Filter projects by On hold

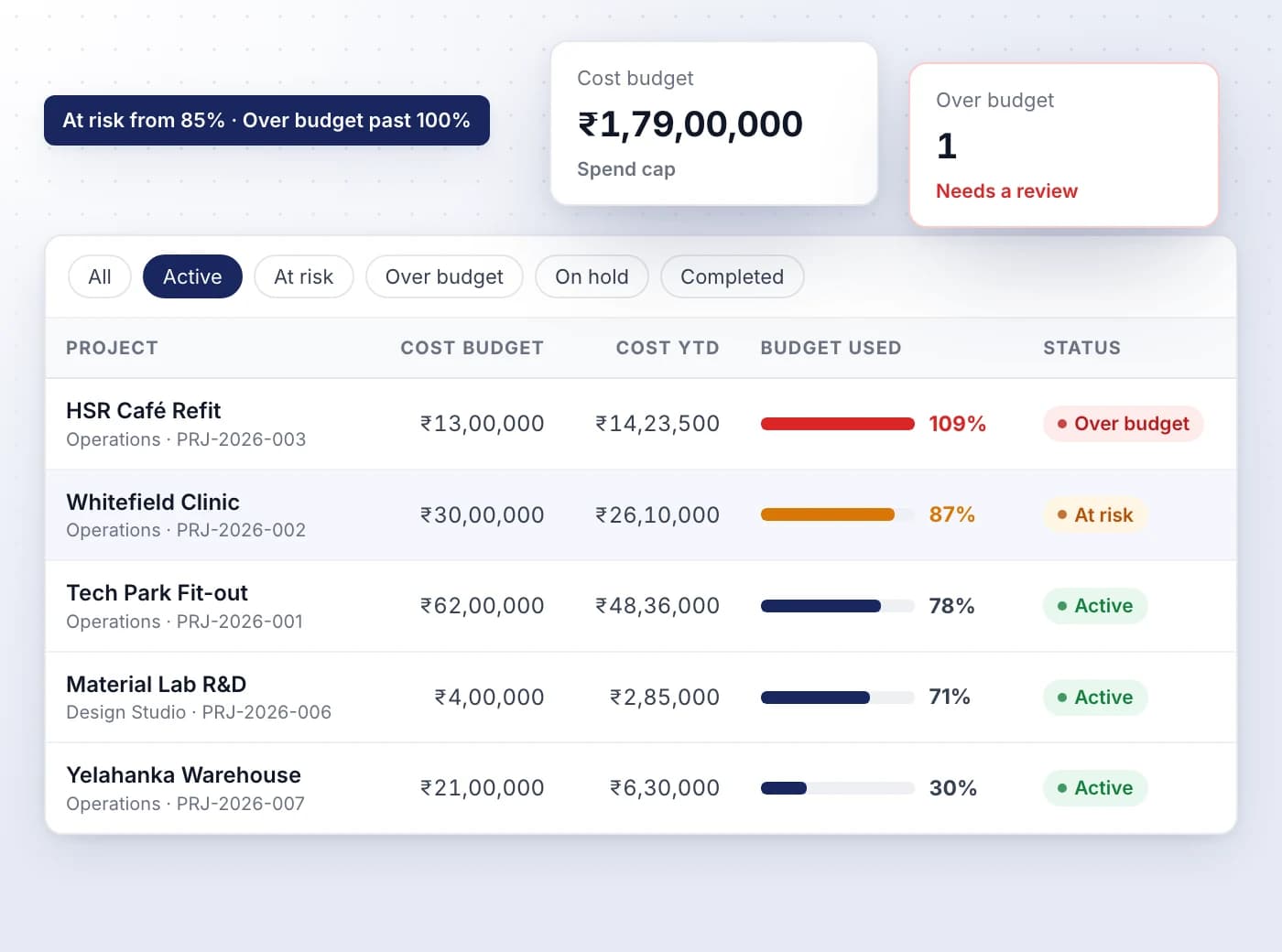pos(592,276)
